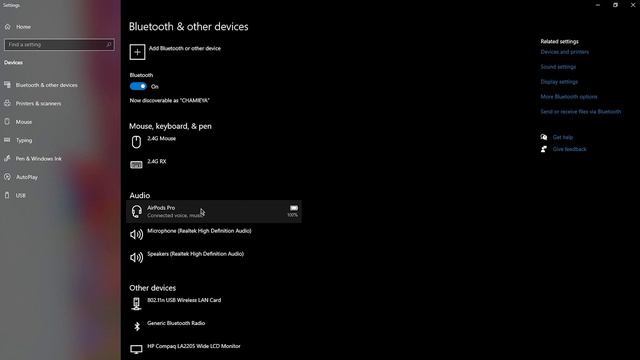Select Microphone (Realtek High Definition Audio) entry
The image size is (640, 360).
214,234
